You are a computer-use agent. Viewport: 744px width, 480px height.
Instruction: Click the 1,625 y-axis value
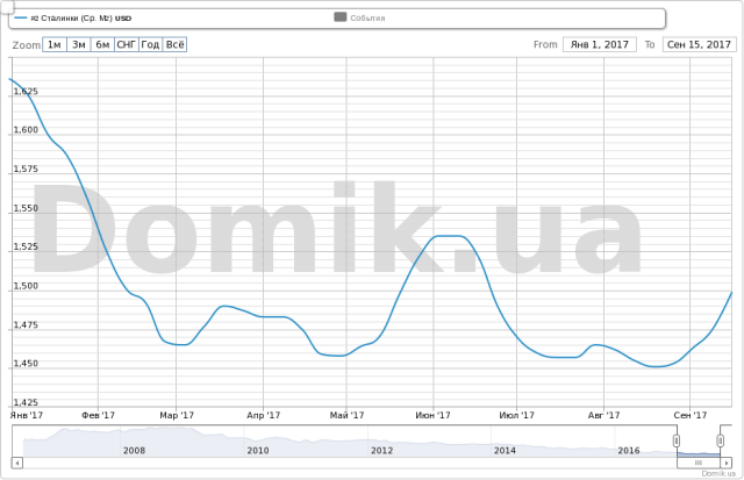[x=26, y=91]
